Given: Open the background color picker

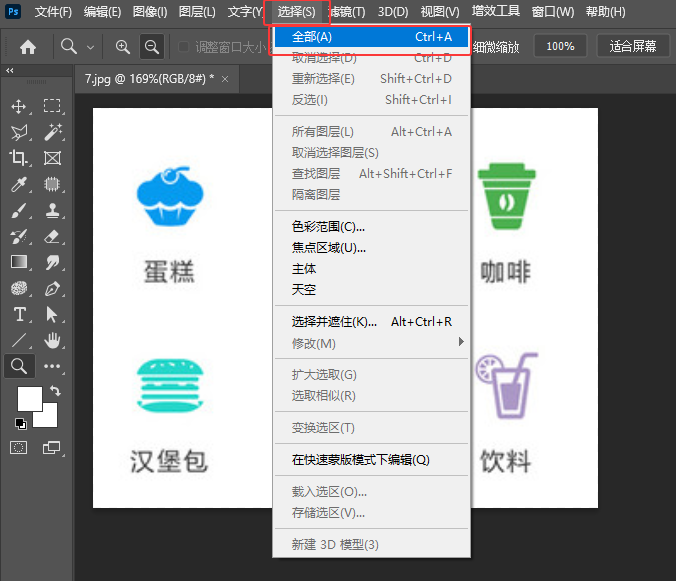Looking at the screenshot, I should 51,419.
